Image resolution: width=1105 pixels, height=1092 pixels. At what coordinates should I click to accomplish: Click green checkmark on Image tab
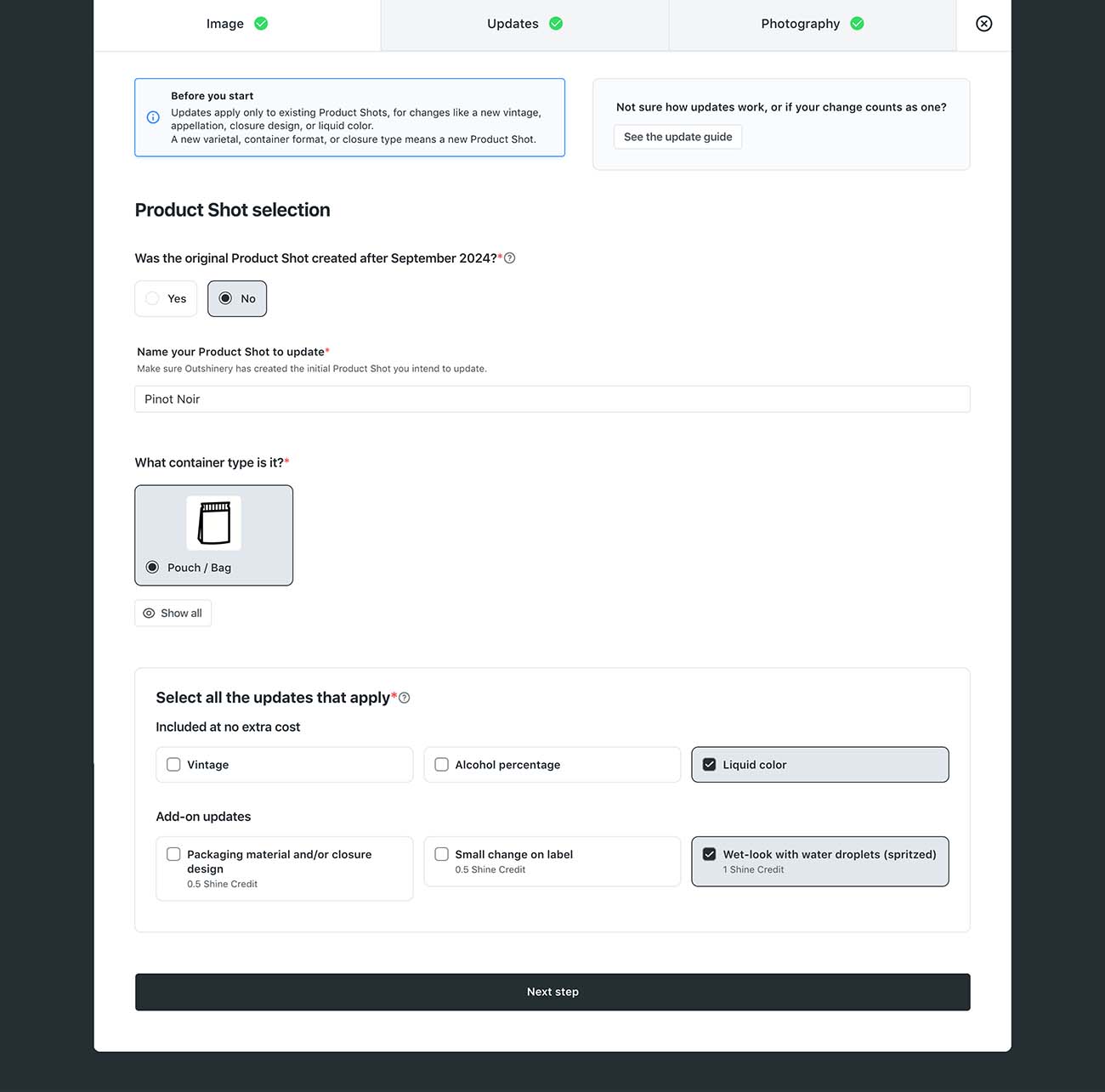coord(261,24)
